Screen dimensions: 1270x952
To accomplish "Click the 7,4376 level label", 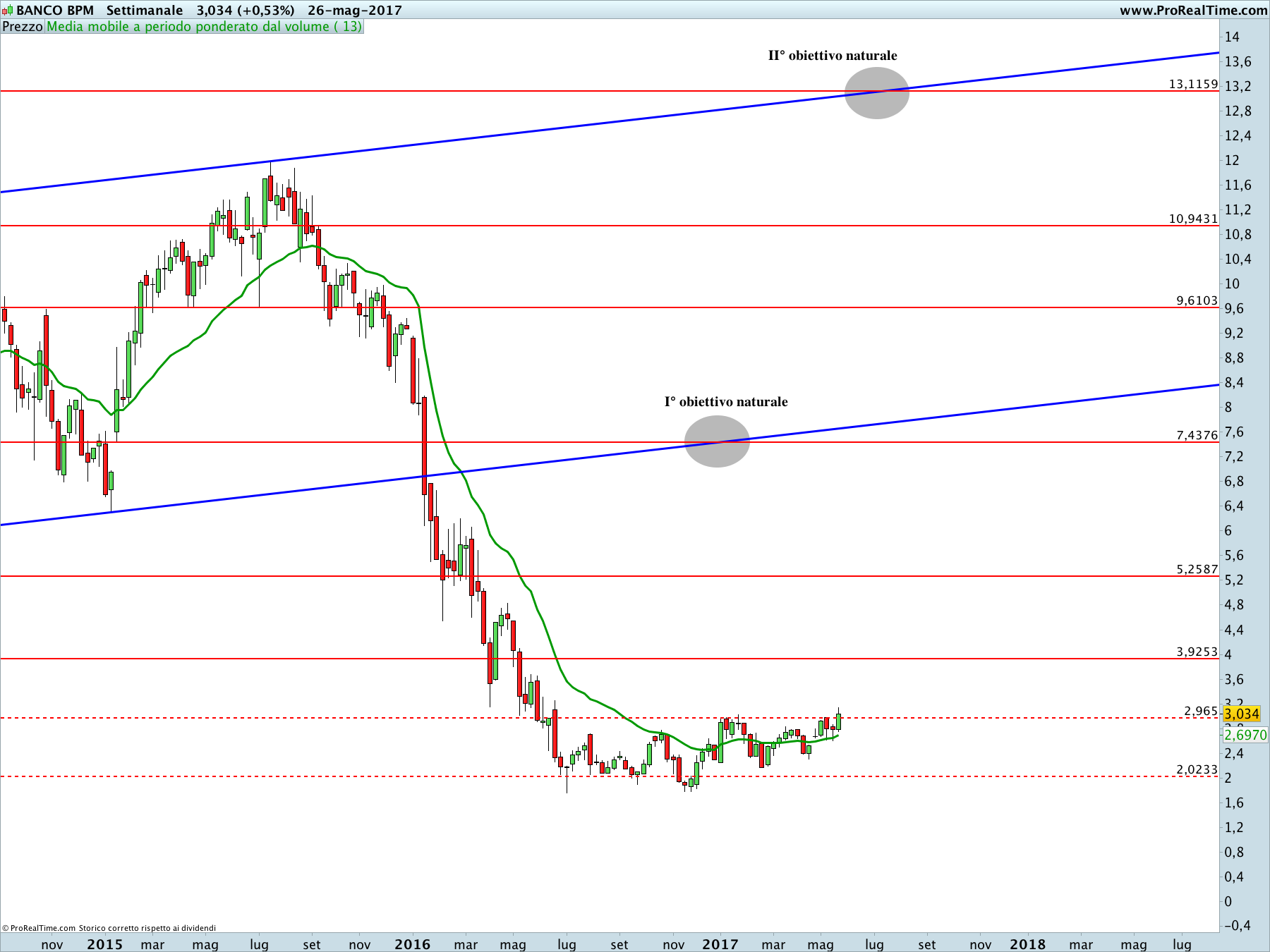I will [1197, 435].
